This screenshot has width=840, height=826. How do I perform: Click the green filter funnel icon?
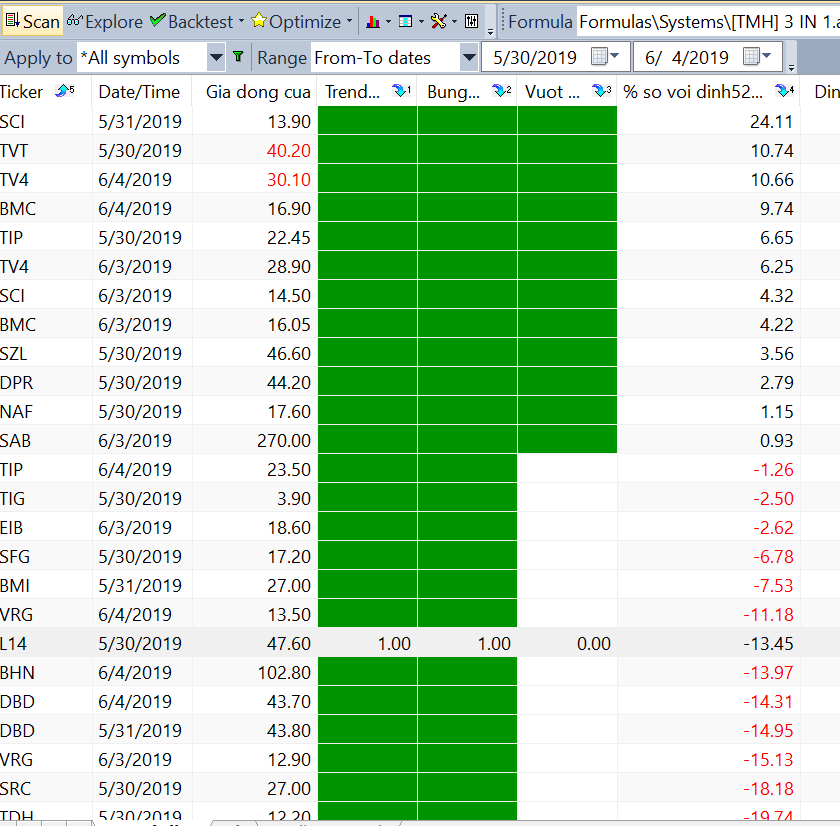pyautogui.click(x=238, y=58)
